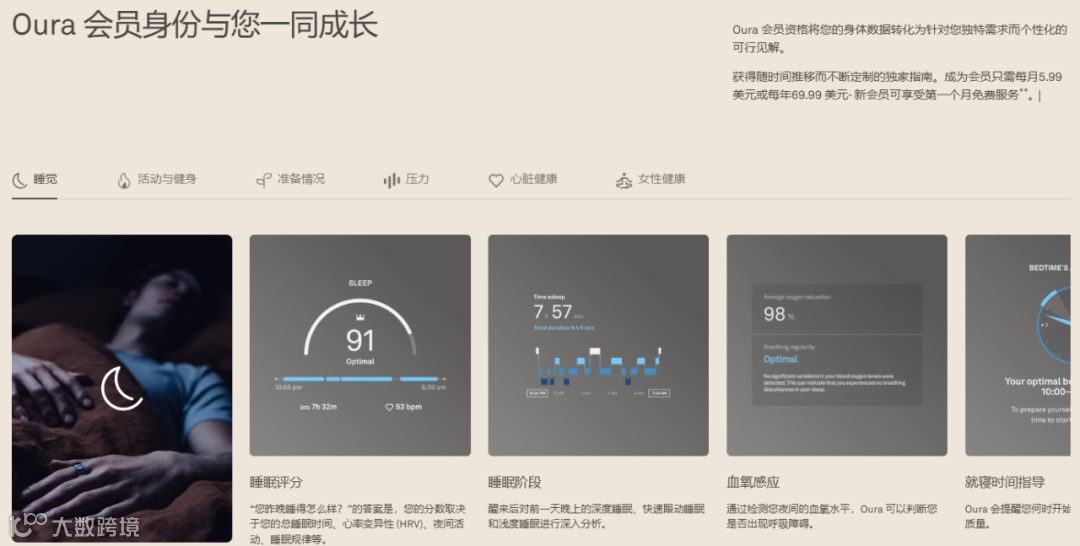Click the 睡眠评分 description mentioning 心率变异性 (HRV)
This screenshot has width=1080, height=546.
click(x=357, y=524)
